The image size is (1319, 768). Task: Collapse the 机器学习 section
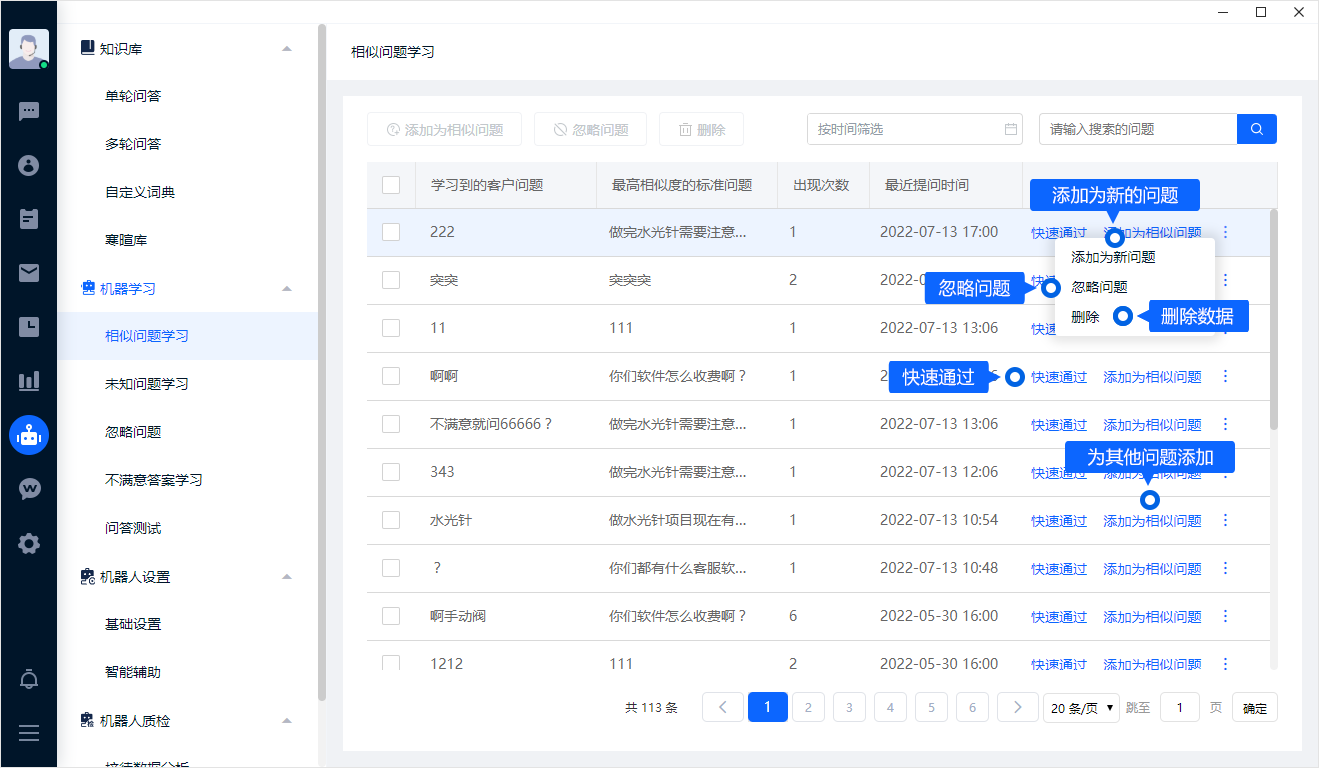coord(287,288)
